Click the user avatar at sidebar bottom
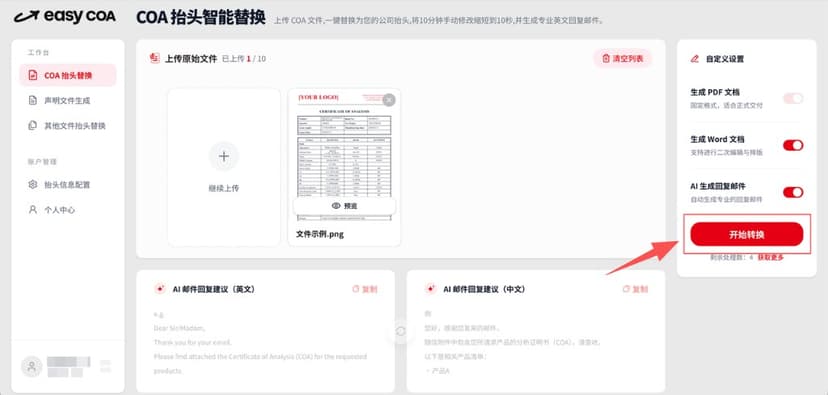The width and height of the screenshot is (828, 395). pyautogui.click(x=32, y=366)
